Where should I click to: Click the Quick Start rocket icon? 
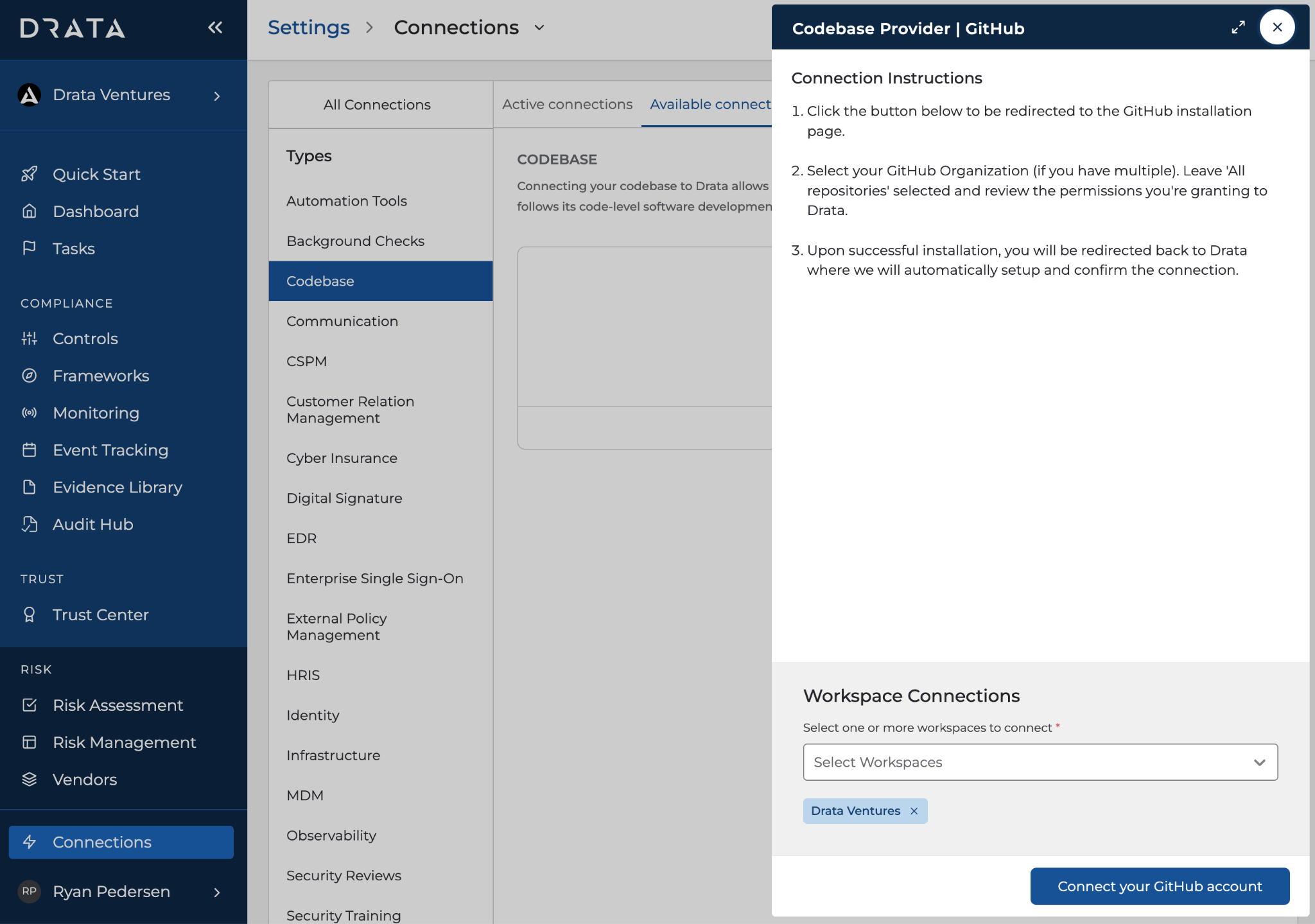(30, 174)
